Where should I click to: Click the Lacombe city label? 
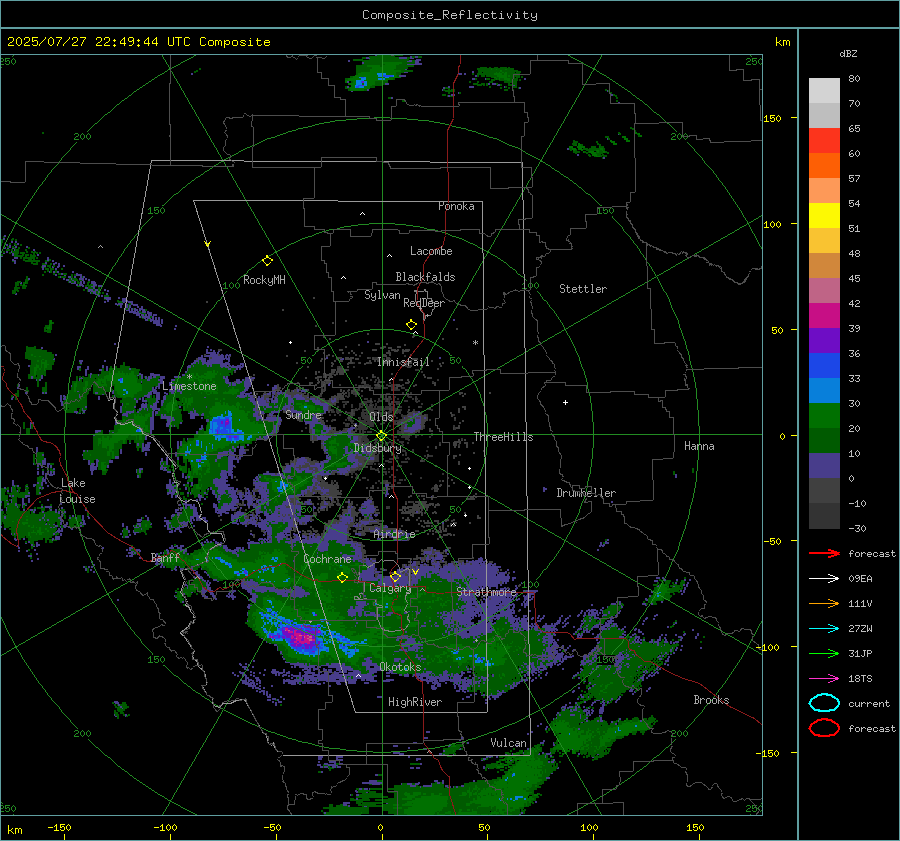[x=431, y=251]
